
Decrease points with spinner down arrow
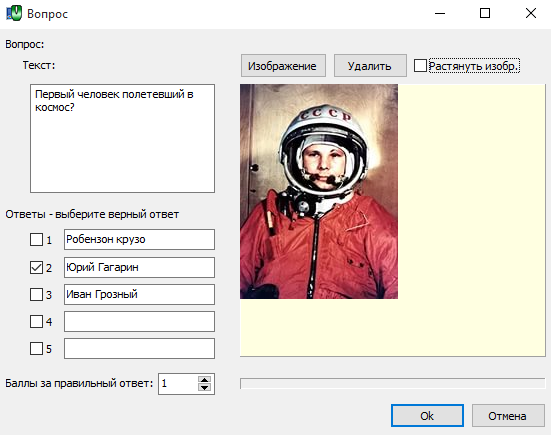[x=205, y=388]
